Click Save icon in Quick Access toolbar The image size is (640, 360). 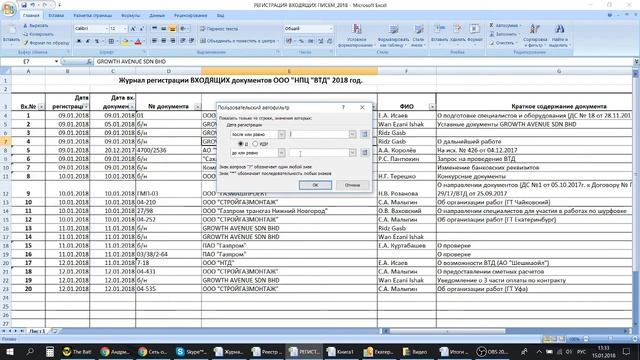tap(24, 5)
